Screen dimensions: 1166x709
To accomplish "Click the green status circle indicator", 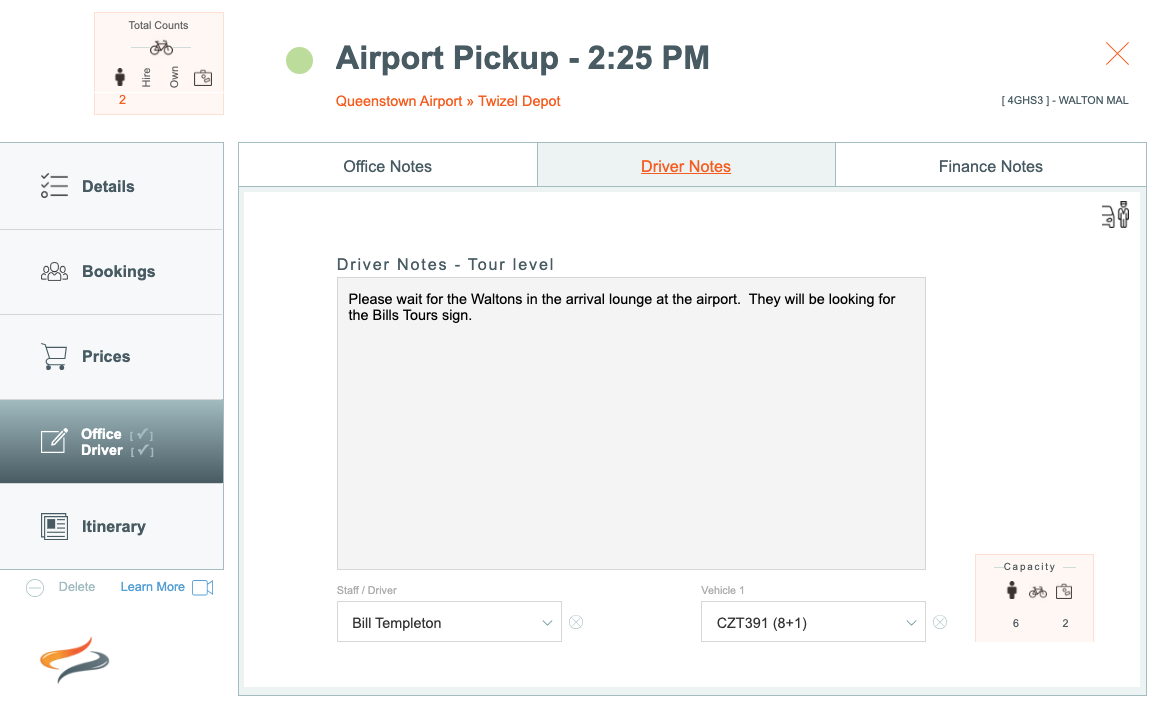I will tap(300, 60).
